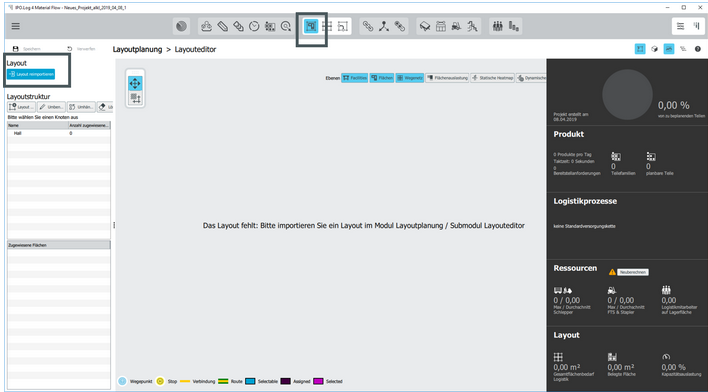Click the Speichern save button

[27, 49]
